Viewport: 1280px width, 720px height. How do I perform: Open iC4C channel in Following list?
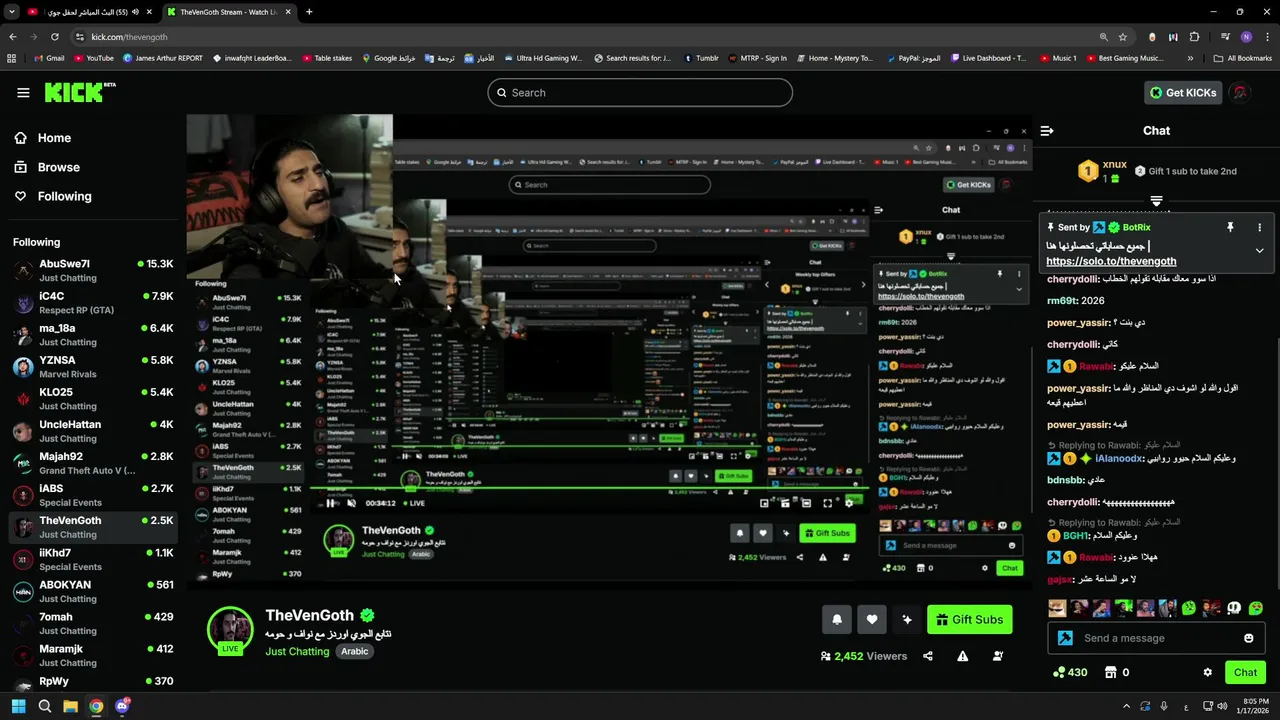[x=93, y=303]
